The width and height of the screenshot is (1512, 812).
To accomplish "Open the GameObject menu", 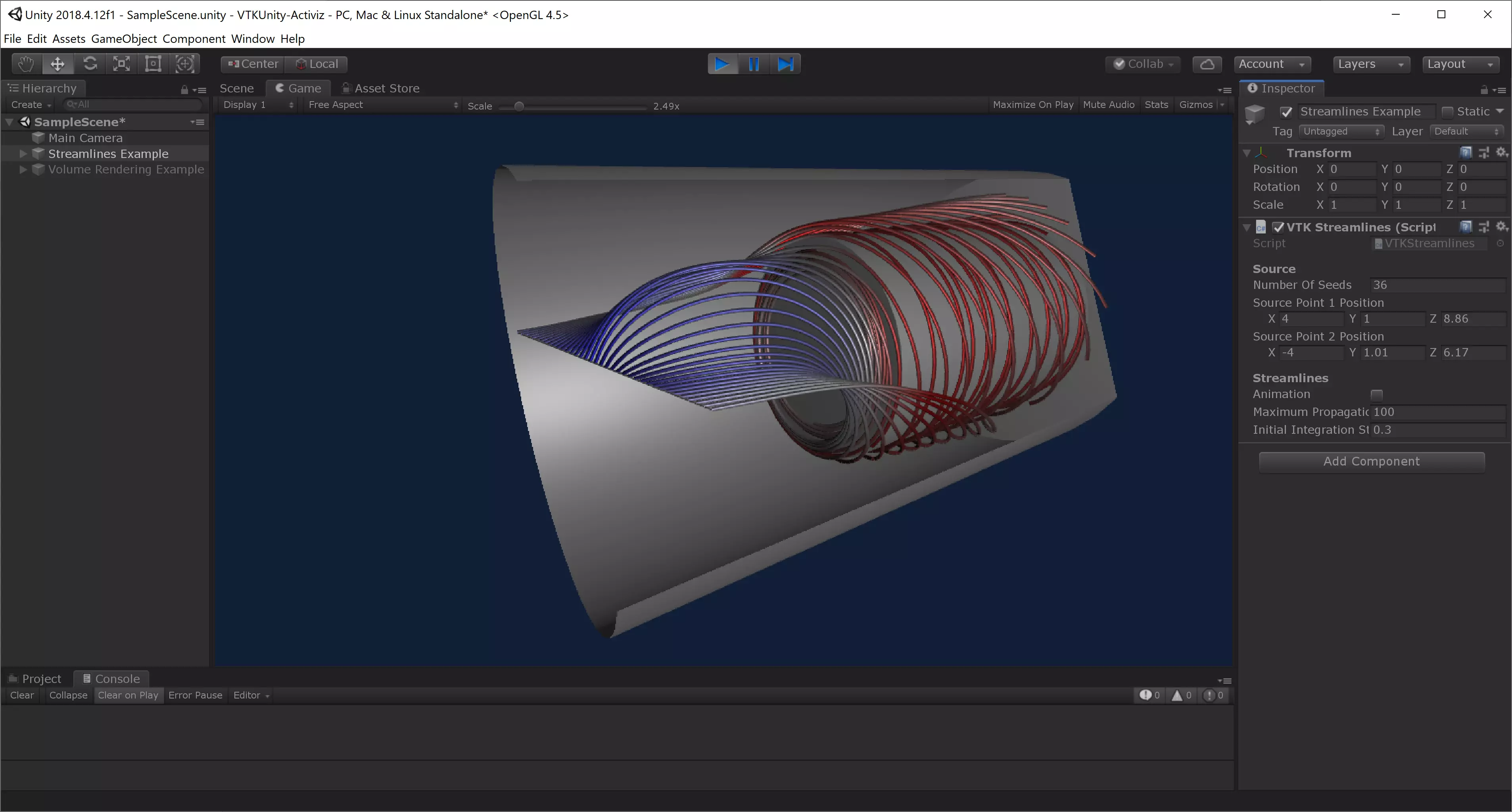I will click(124, 39).
